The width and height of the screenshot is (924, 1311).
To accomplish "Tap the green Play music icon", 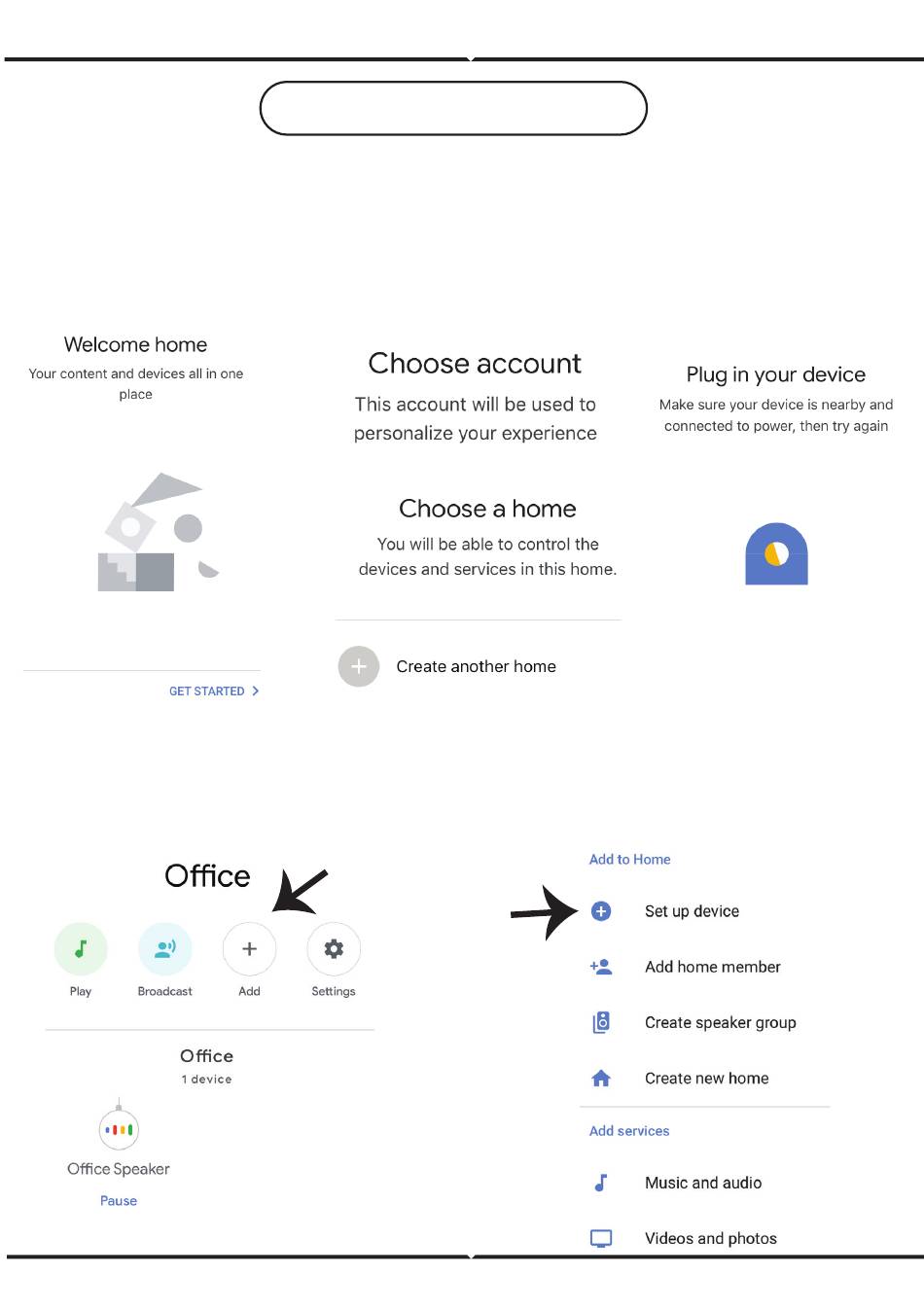I will pyautogui.click(x=81, y=948).
